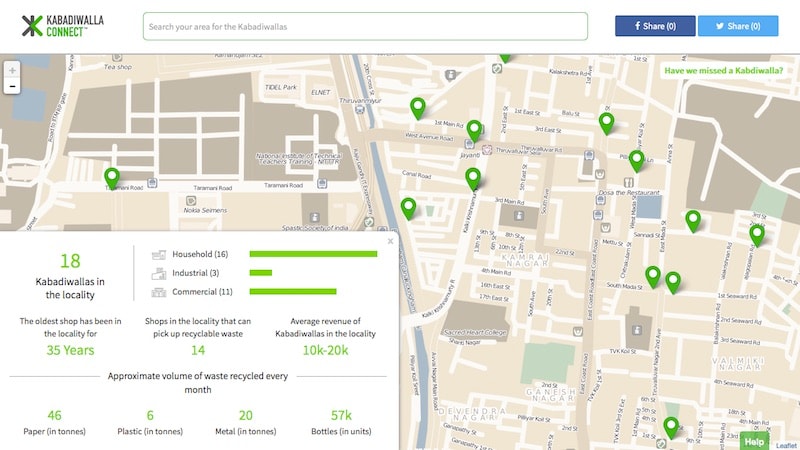Click the average revenue '10k-20k' value
Image resolution: width=800 pixels, height=450 pixels.
click(x=326, y=350)
